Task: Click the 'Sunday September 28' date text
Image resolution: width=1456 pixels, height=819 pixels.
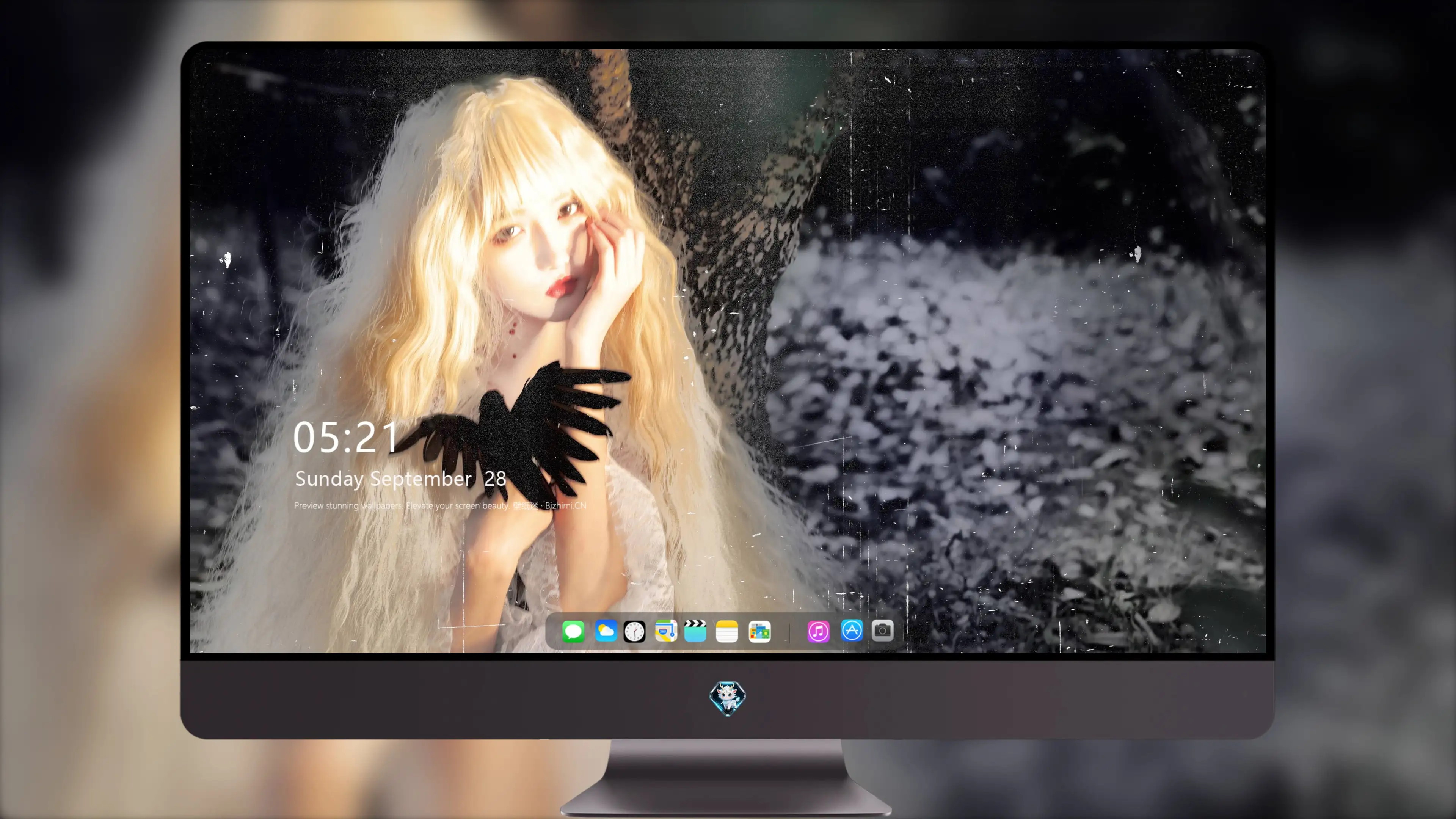Action: (x=400, y=479)
